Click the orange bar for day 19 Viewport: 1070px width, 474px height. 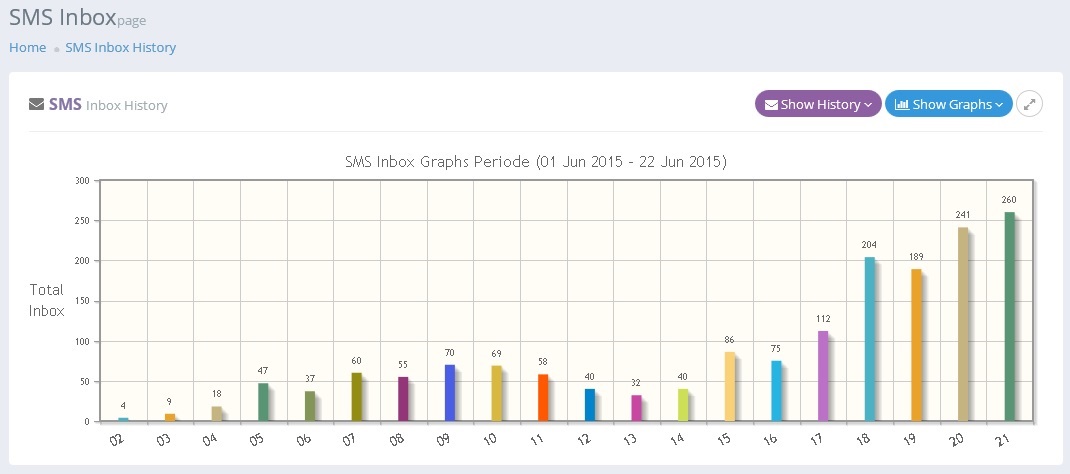tap(916, 345)
